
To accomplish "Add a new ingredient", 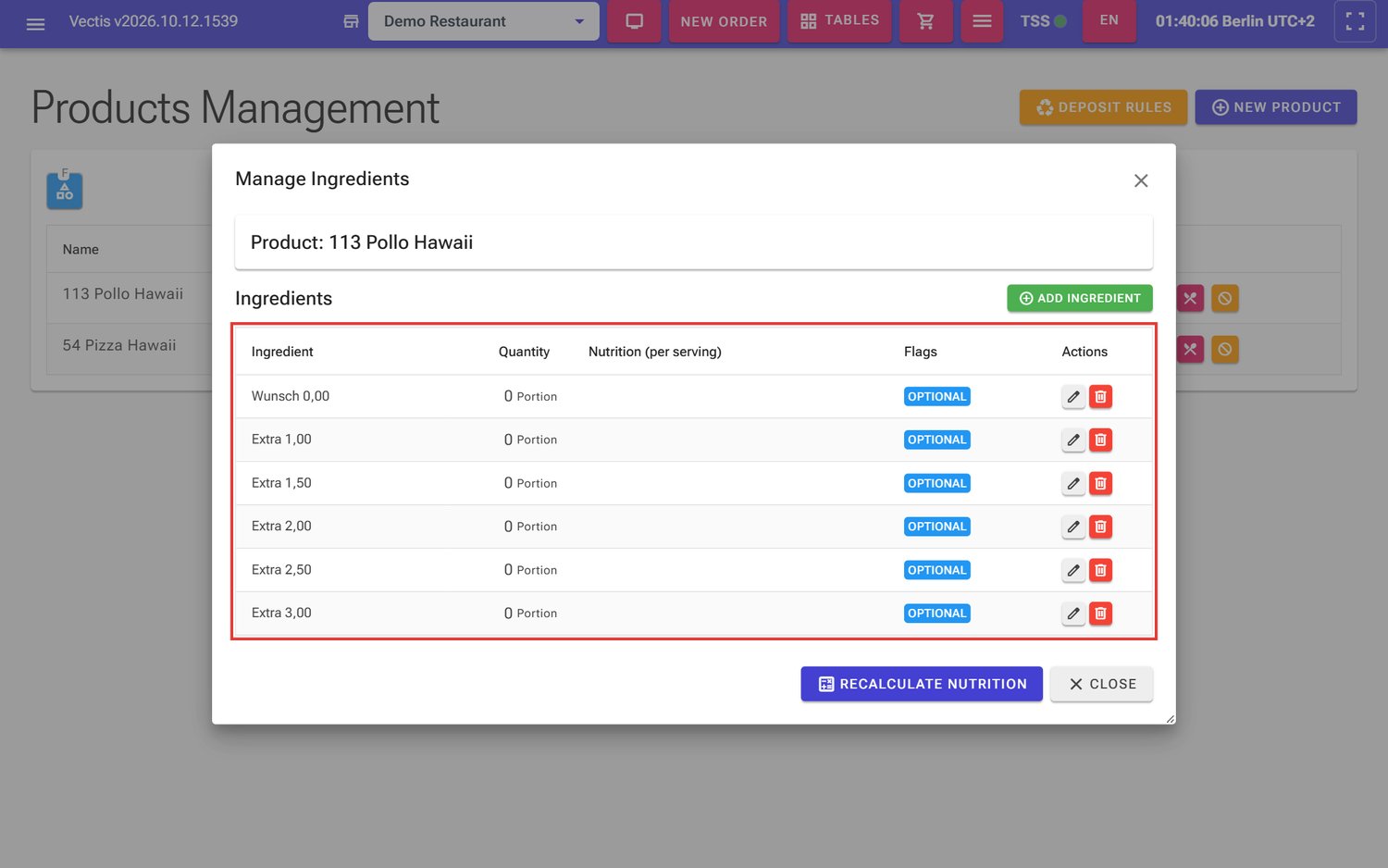I will coord(1080,298).
